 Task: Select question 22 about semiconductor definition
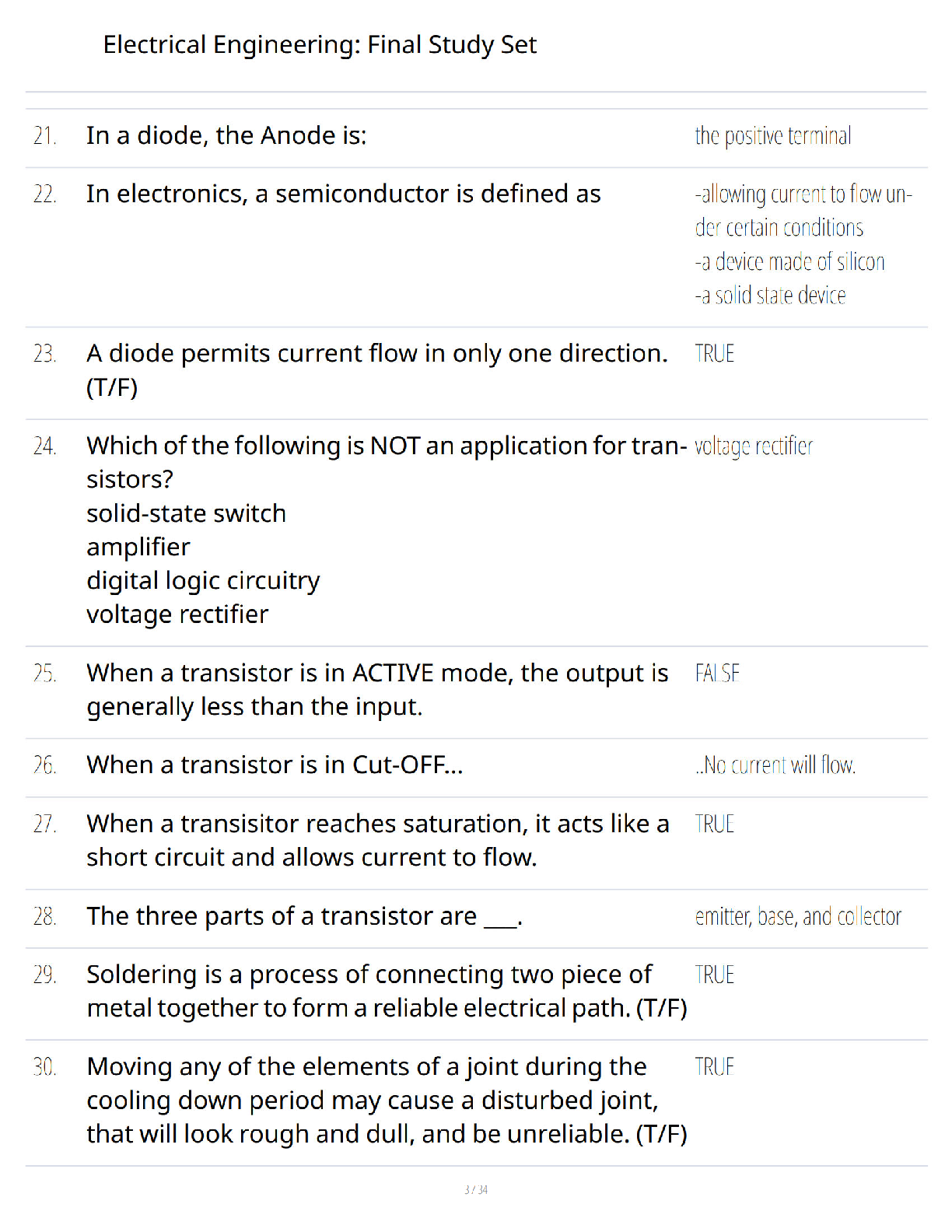coord(344,194)
